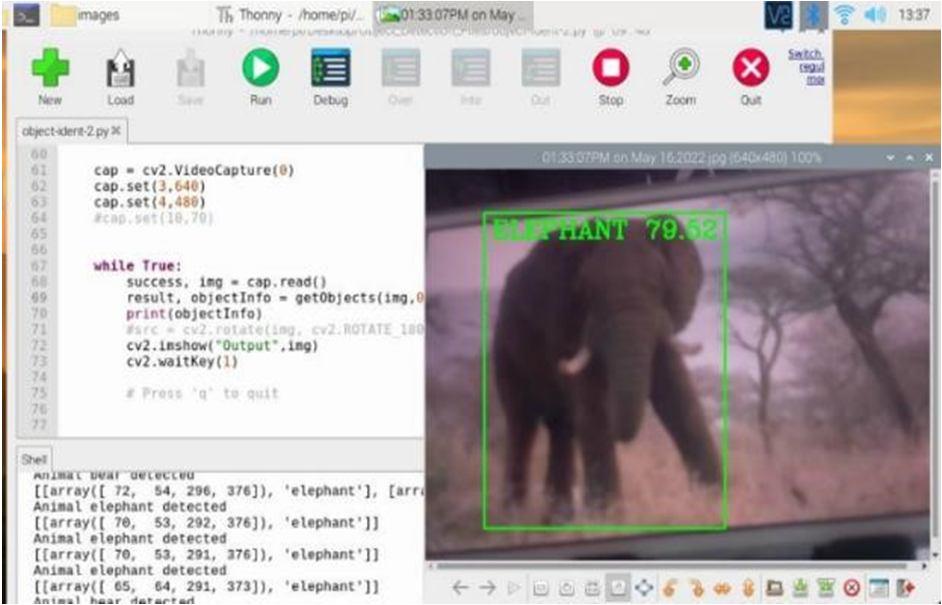Click the comment "# Press 'q' to quit"
This screenshot has height=605, width=942.
coord(202,394)
